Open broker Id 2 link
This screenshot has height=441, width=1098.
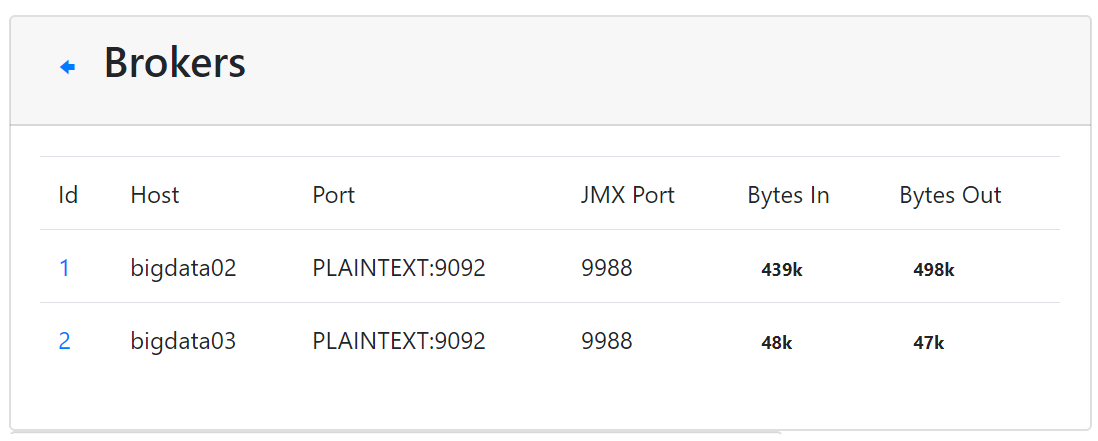tap(65, 341)
